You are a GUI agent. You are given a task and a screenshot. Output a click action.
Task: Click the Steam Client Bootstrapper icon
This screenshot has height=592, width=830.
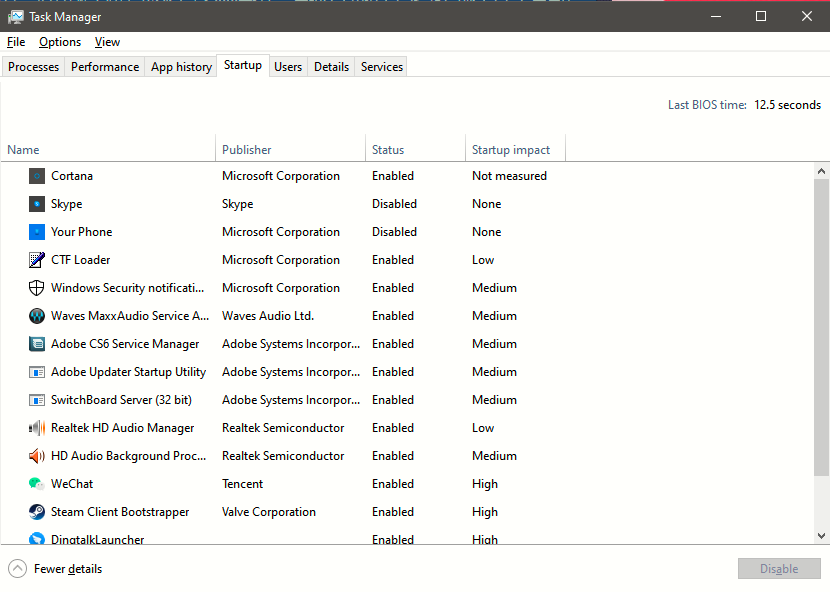click(37, 512)
